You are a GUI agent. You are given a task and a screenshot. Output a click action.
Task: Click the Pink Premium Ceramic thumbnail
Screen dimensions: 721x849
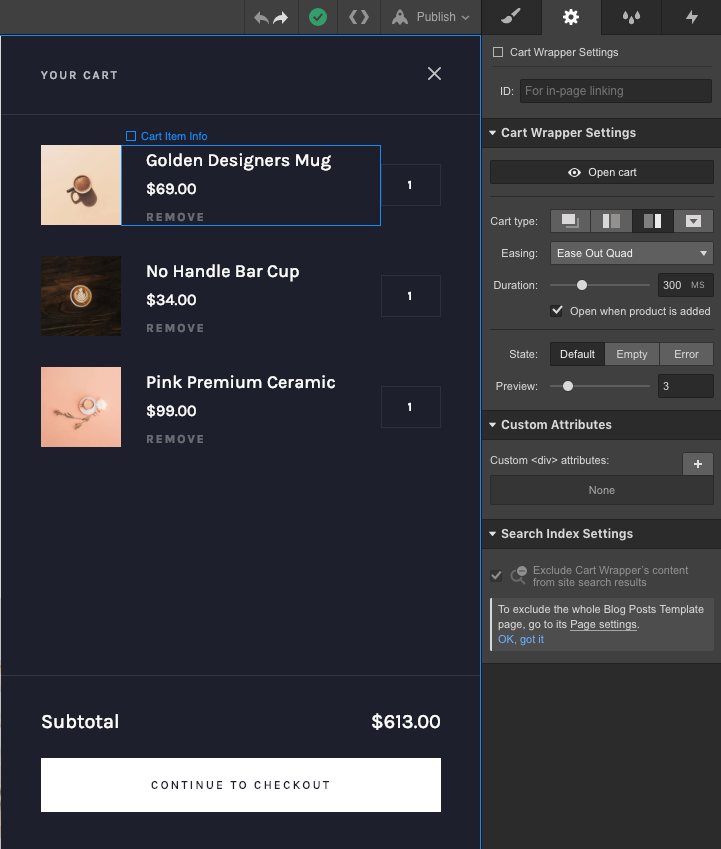(x=81, y=407)
